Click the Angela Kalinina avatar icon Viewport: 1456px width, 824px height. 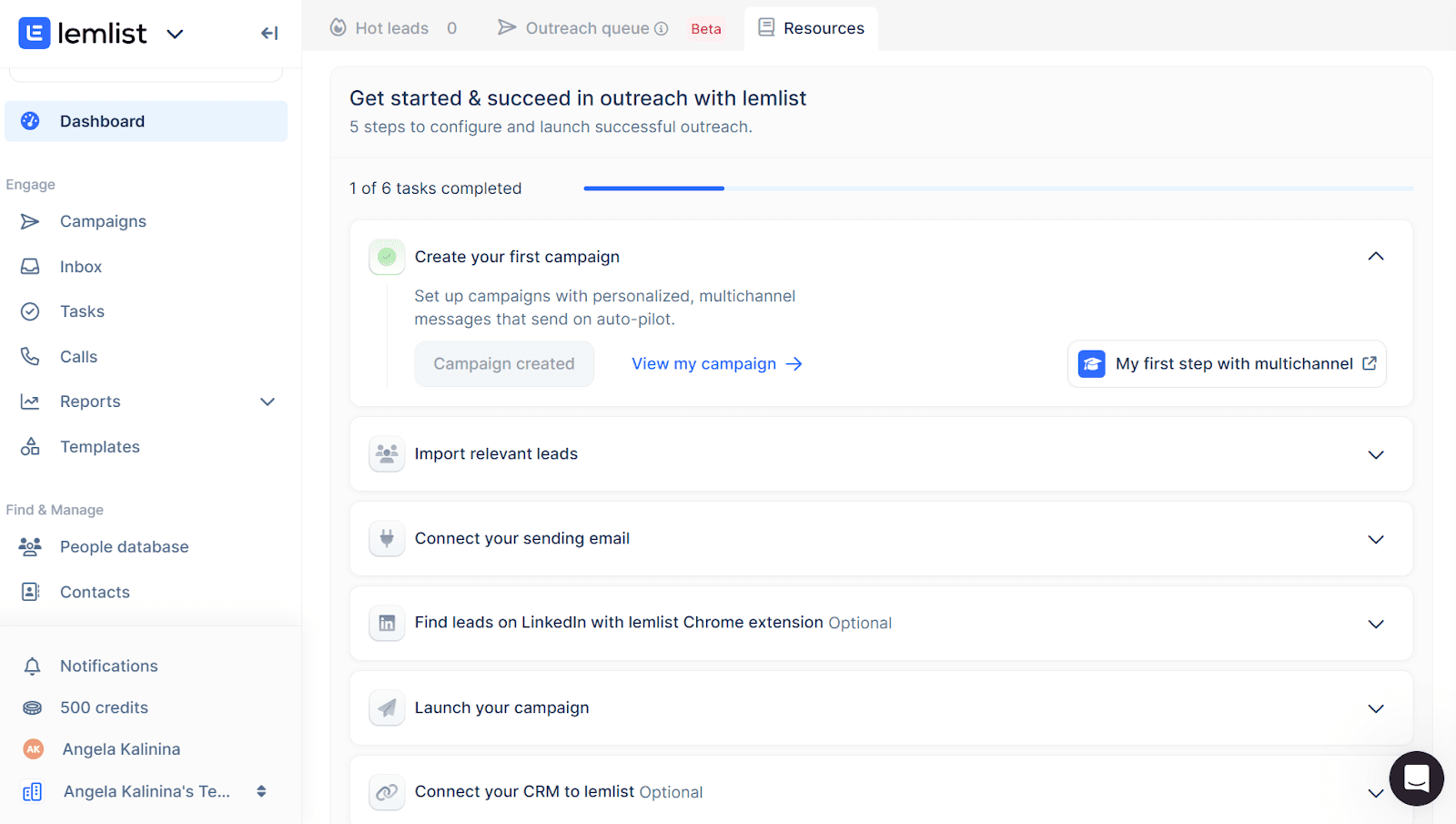click(x=34, y=749)
